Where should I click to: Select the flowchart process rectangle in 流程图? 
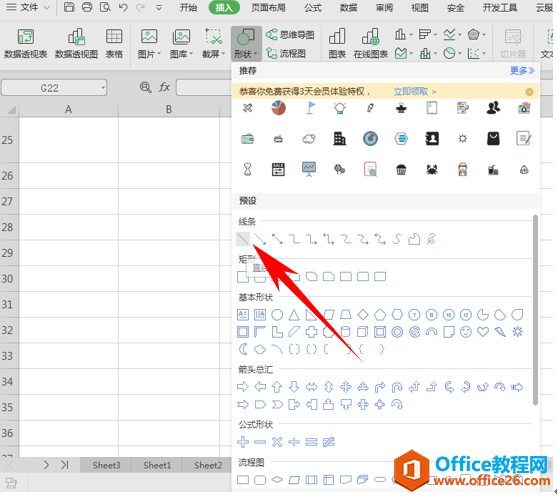tap(243, 480)
